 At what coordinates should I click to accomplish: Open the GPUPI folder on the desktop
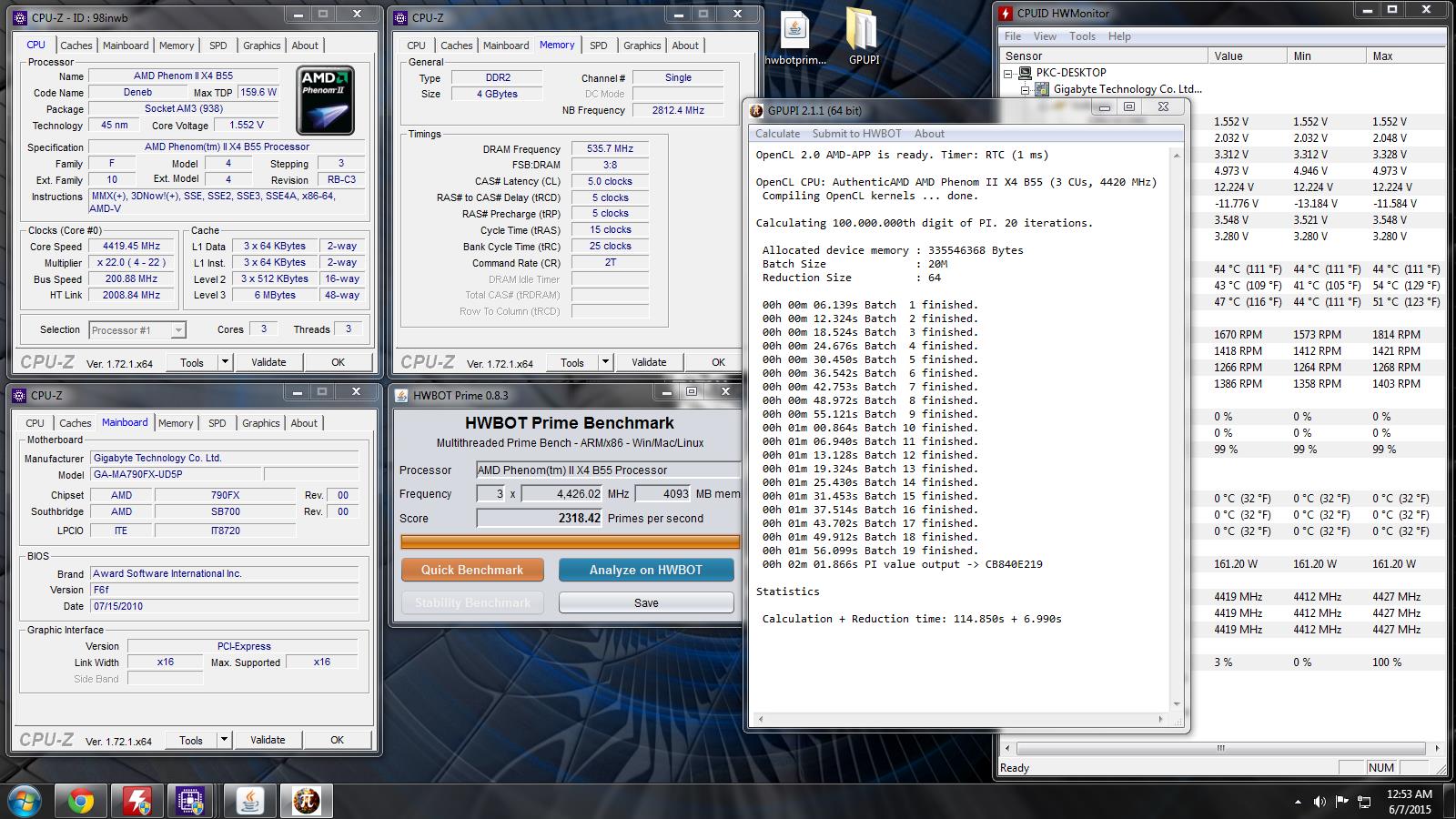pos(863,30)
